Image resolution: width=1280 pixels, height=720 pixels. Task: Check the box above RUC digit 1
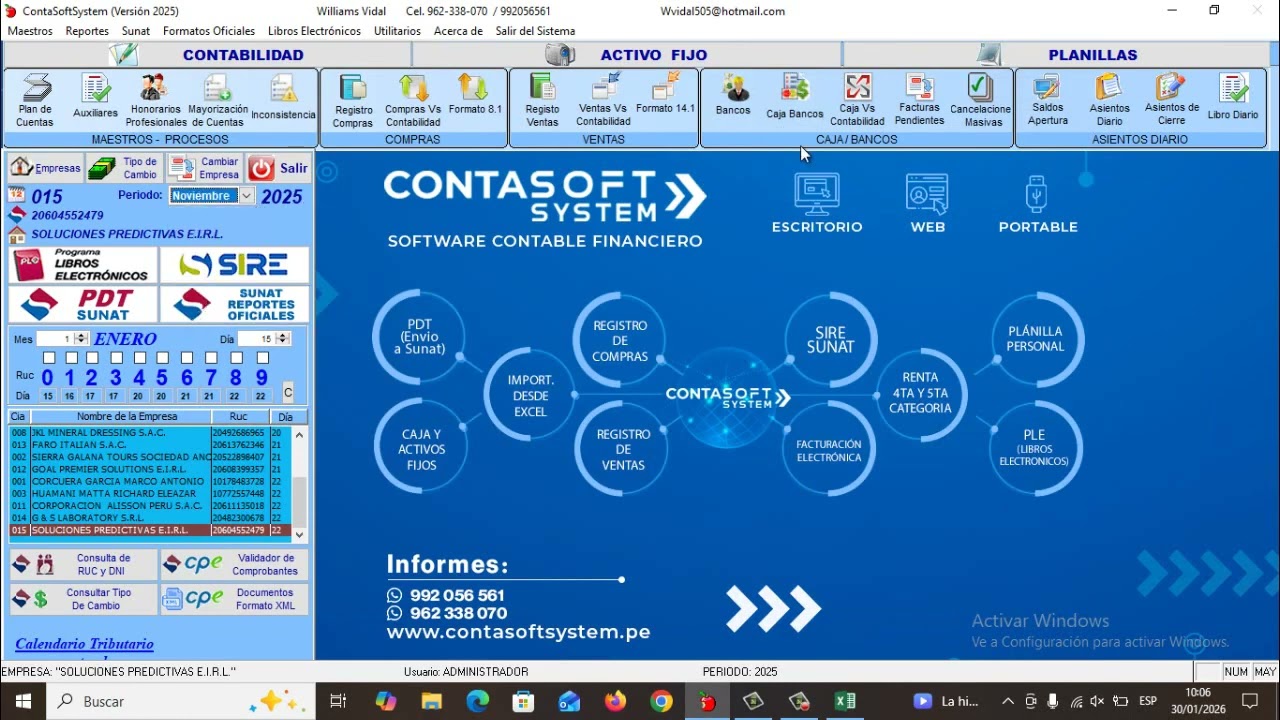[71, 358]
